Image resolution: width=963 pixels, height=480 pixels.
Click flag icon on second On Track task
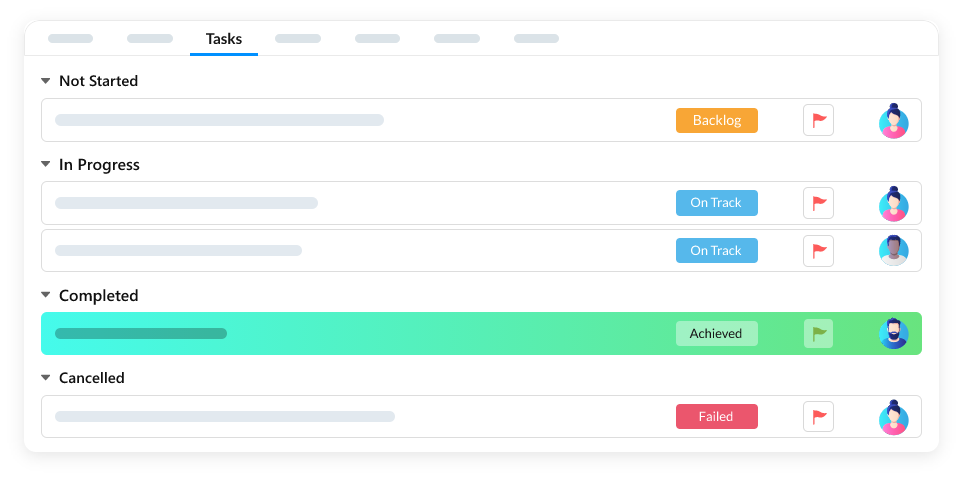click(x=818, y=251)
